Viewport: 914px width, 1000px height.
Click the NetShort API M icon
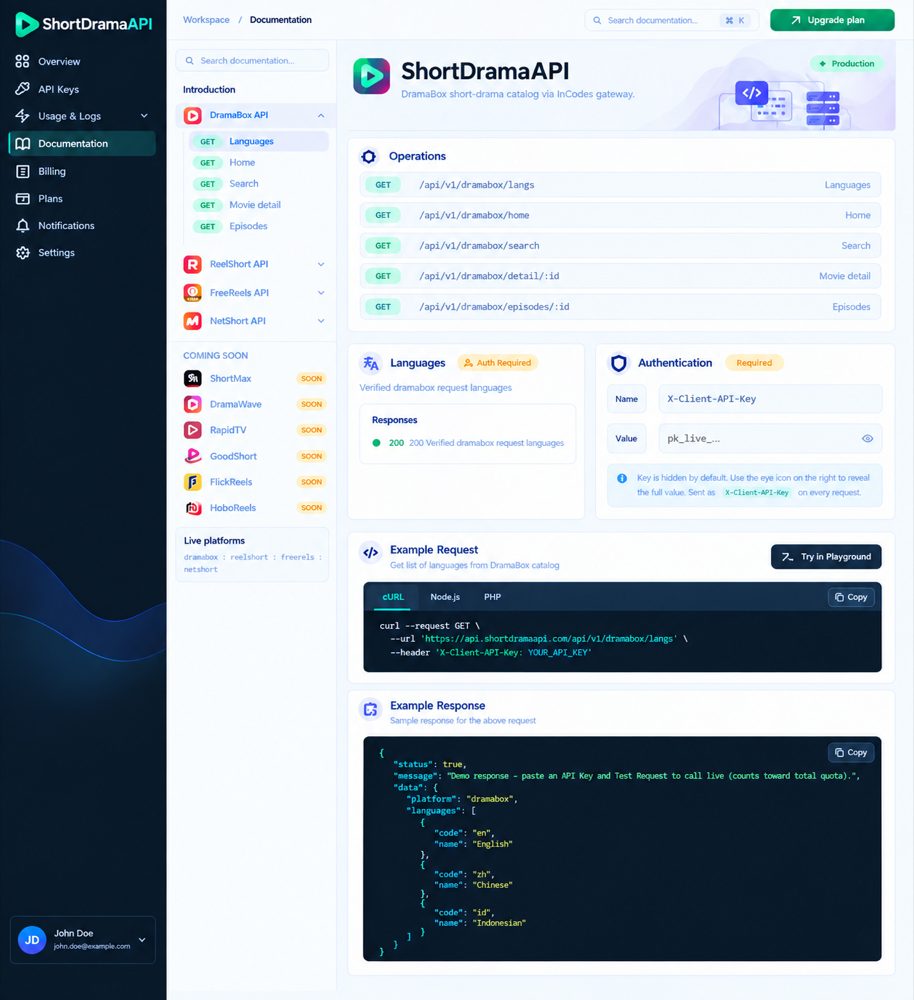193,321
